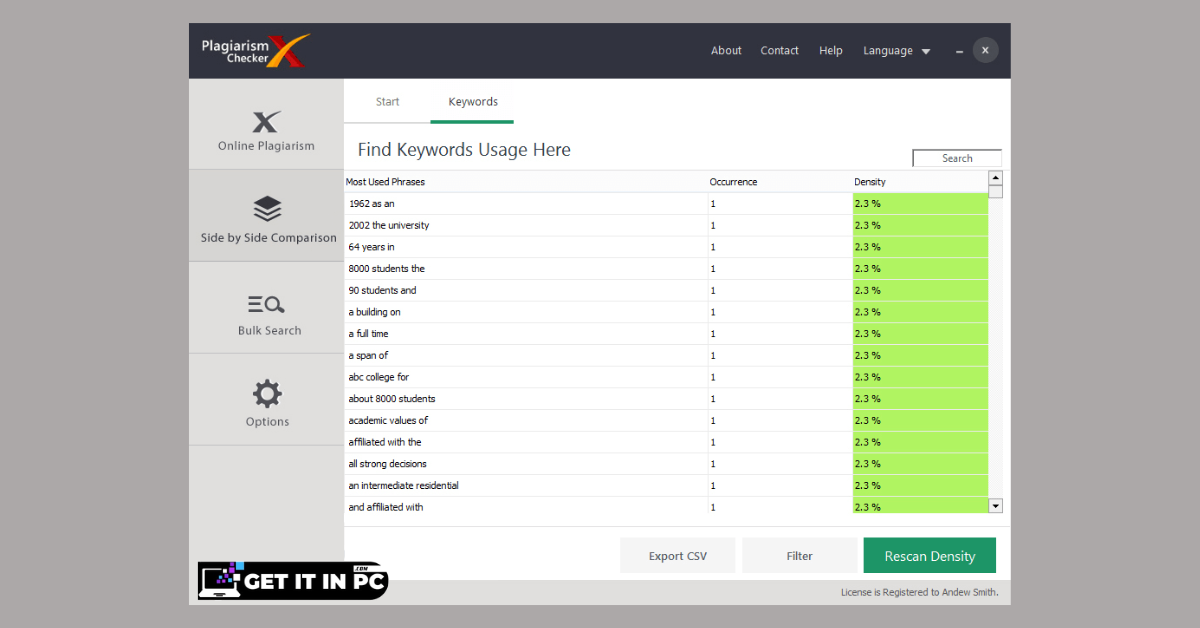Select the phrase 'a building on'

click(x=374, y=312)
